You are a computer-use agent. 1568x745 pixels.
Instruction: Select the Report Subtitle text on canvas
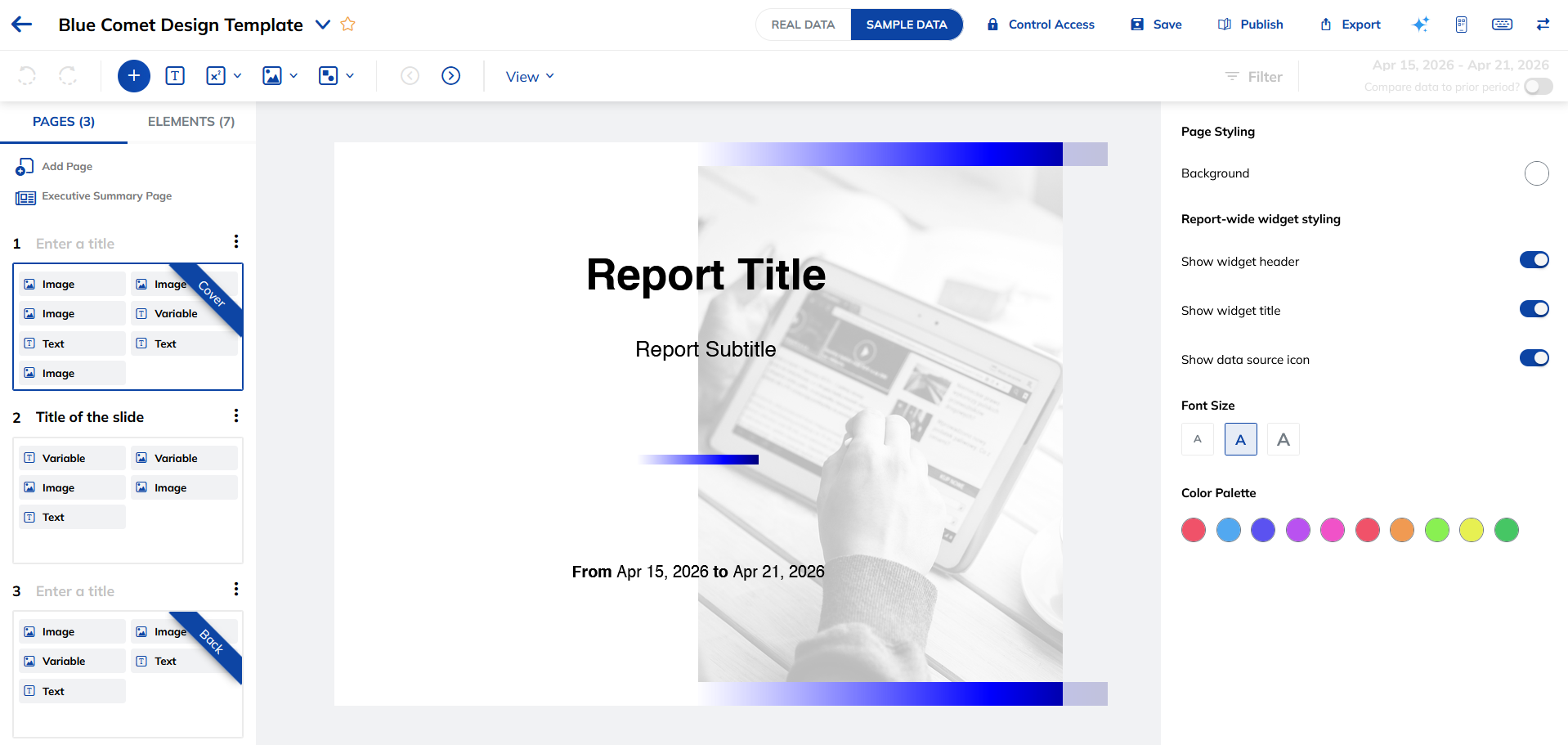click(706, 349)
